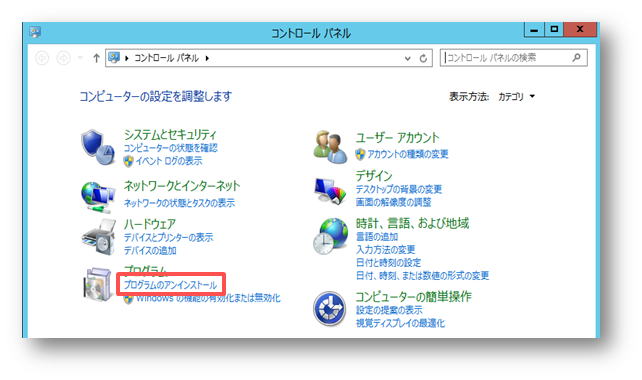642x380 pixels.
Task: Open 設定の提案の表示 link
Action: [389, 310]
